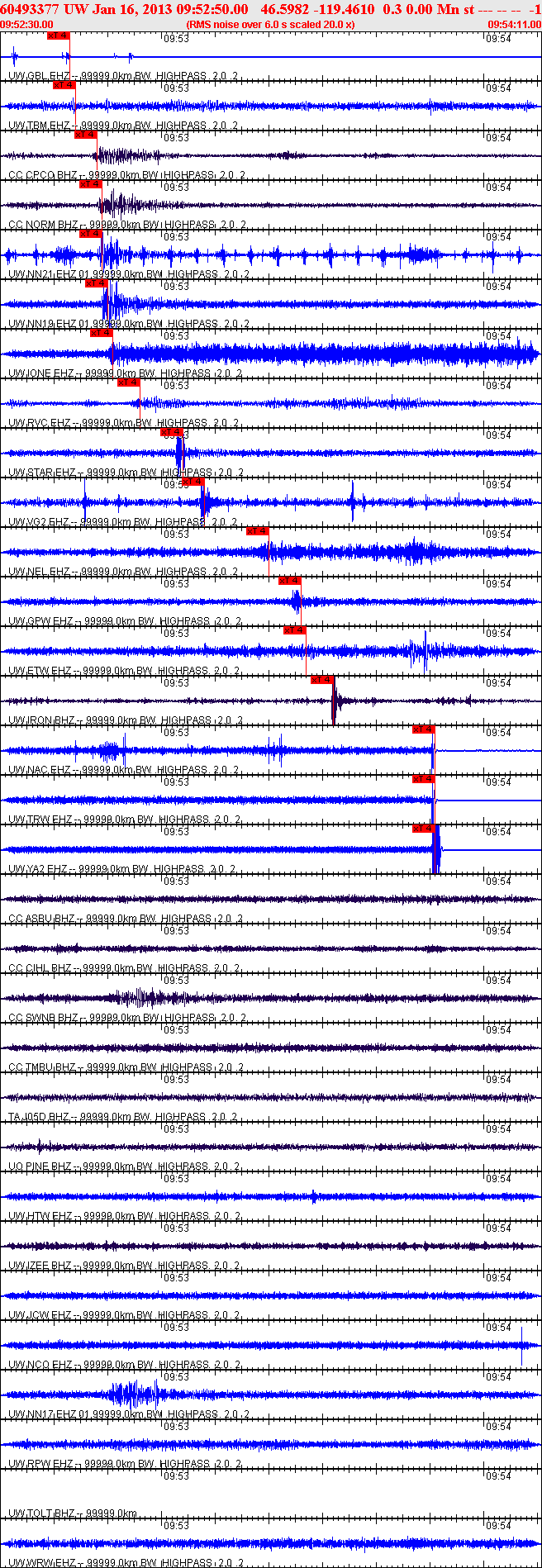Select the red pick flag on the CC.NORM trace
542x1568 pixels.
point(91,184)
